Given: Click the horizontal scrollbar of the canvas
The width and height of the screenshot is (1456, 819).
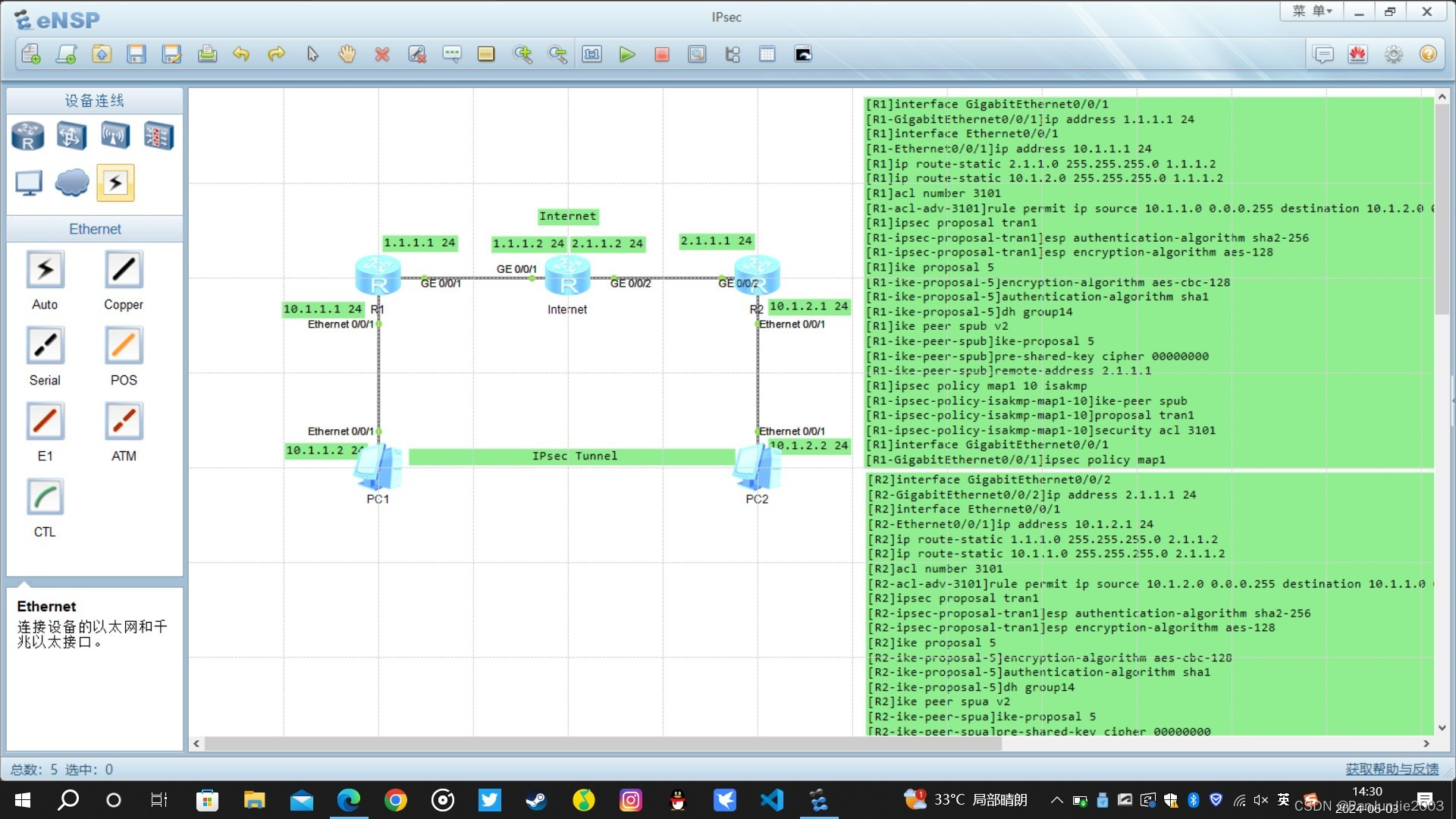Looking at the screenshot, I should 603,744.
